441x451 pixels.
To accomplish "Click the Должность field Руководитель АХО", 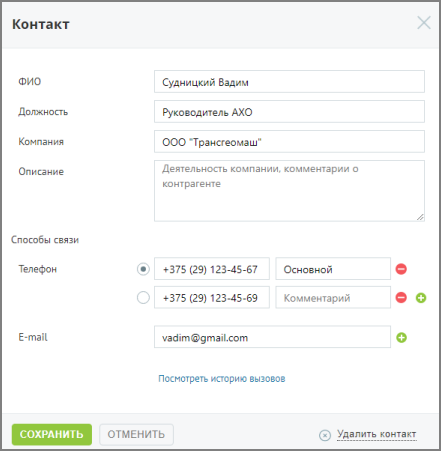I will tap(289, 111).
